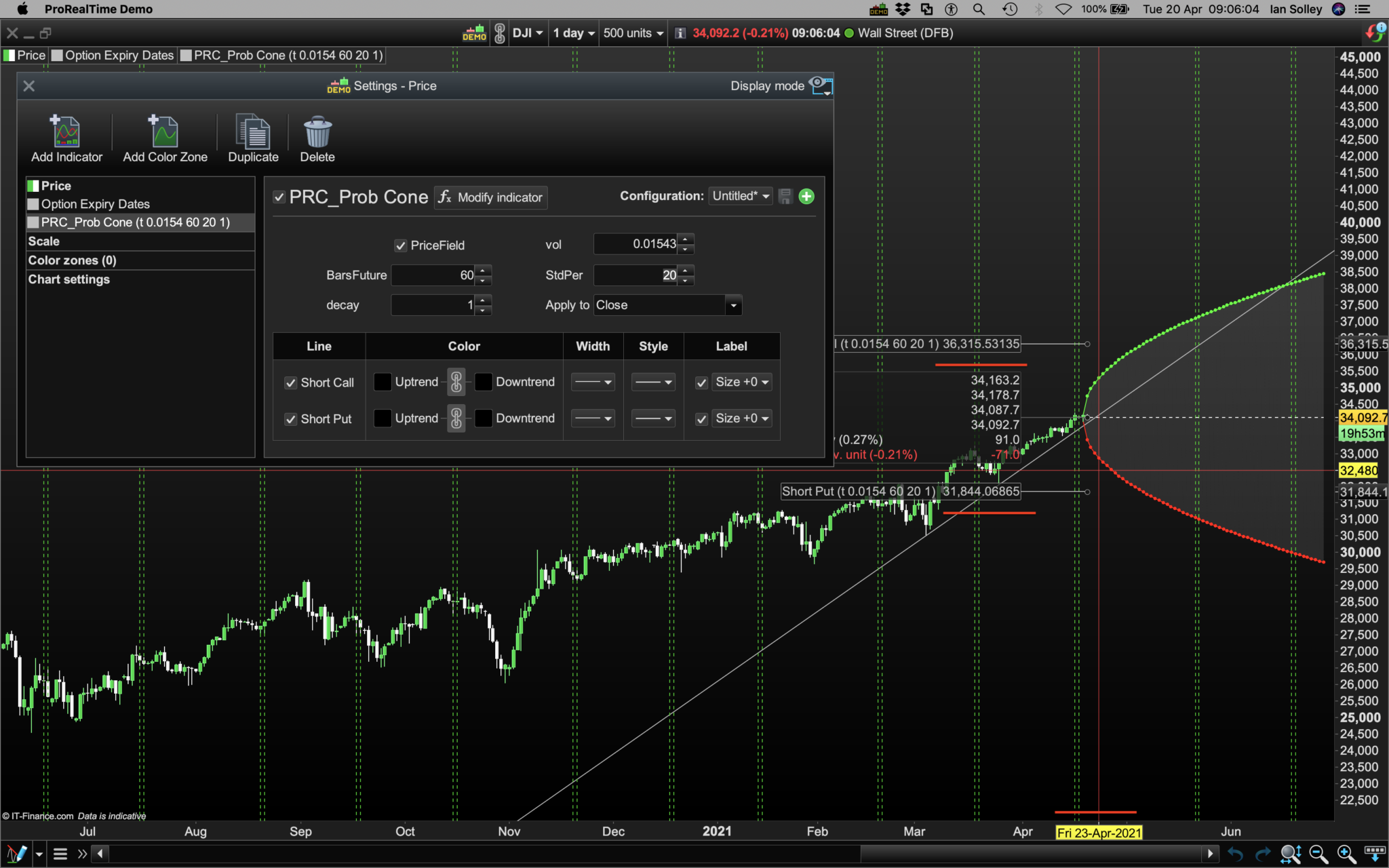Screen dimensions: 1389x868
Task: Select Chart settings in the sidebar
Action: 69,279
